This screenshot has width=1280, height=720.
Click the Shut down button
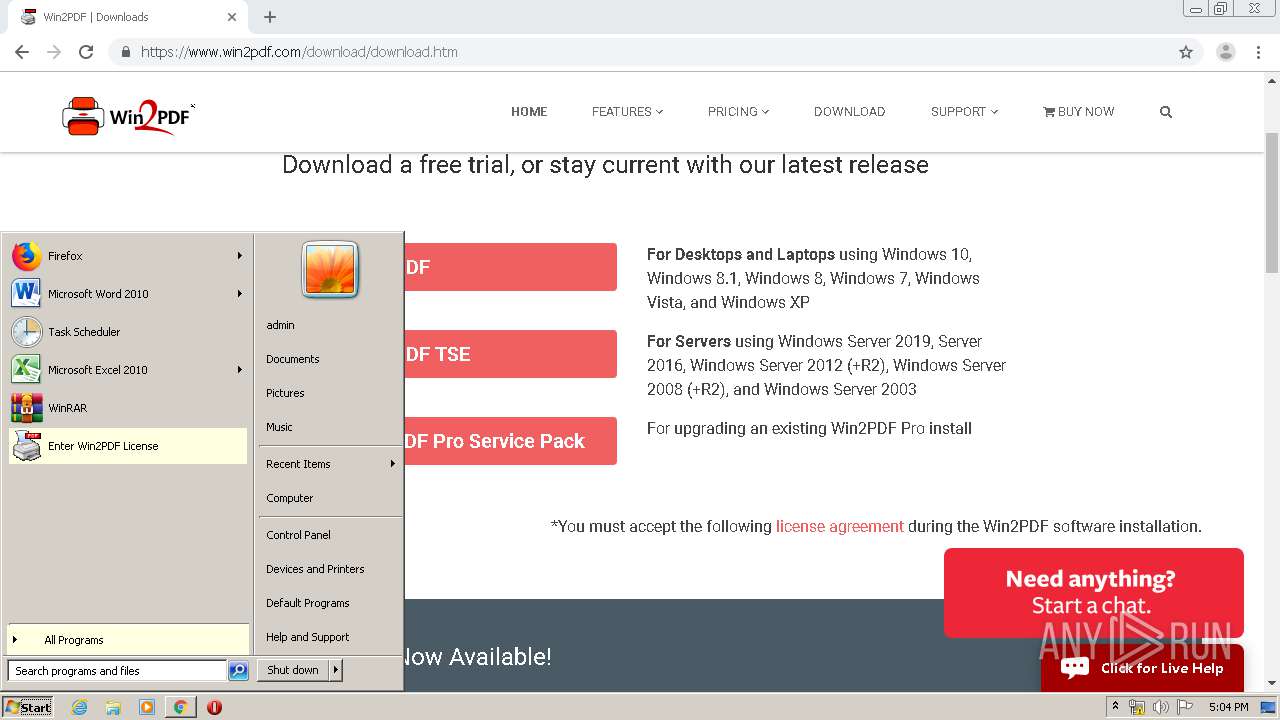(x=293, y=670)
